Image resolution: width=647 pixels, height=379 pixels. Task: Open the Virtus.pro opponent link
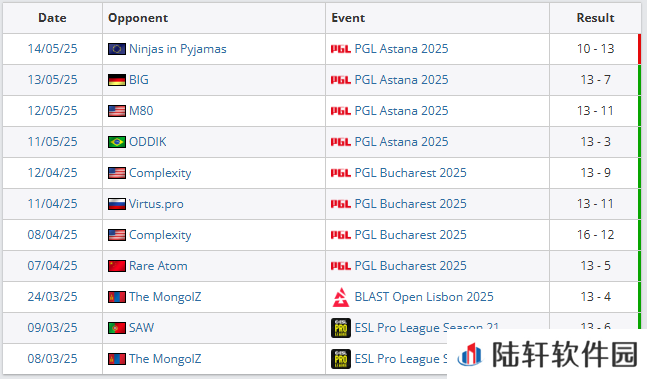156,204
